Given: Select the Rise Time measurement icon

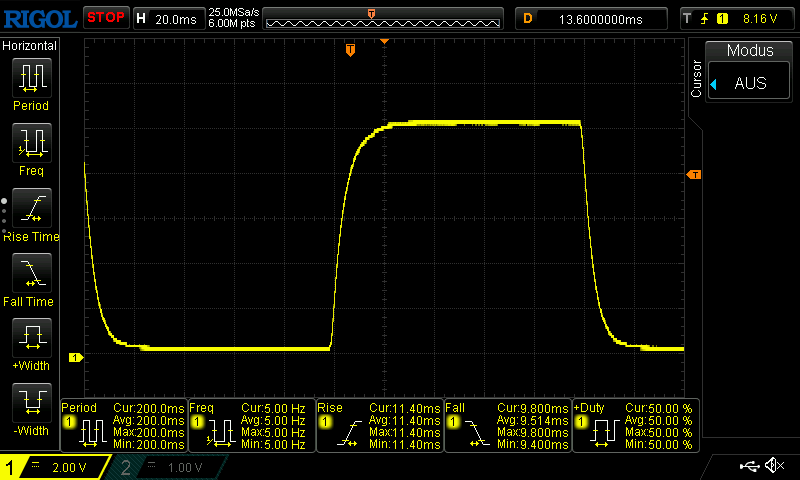Looking at the screenshot, I should [30, 209].
